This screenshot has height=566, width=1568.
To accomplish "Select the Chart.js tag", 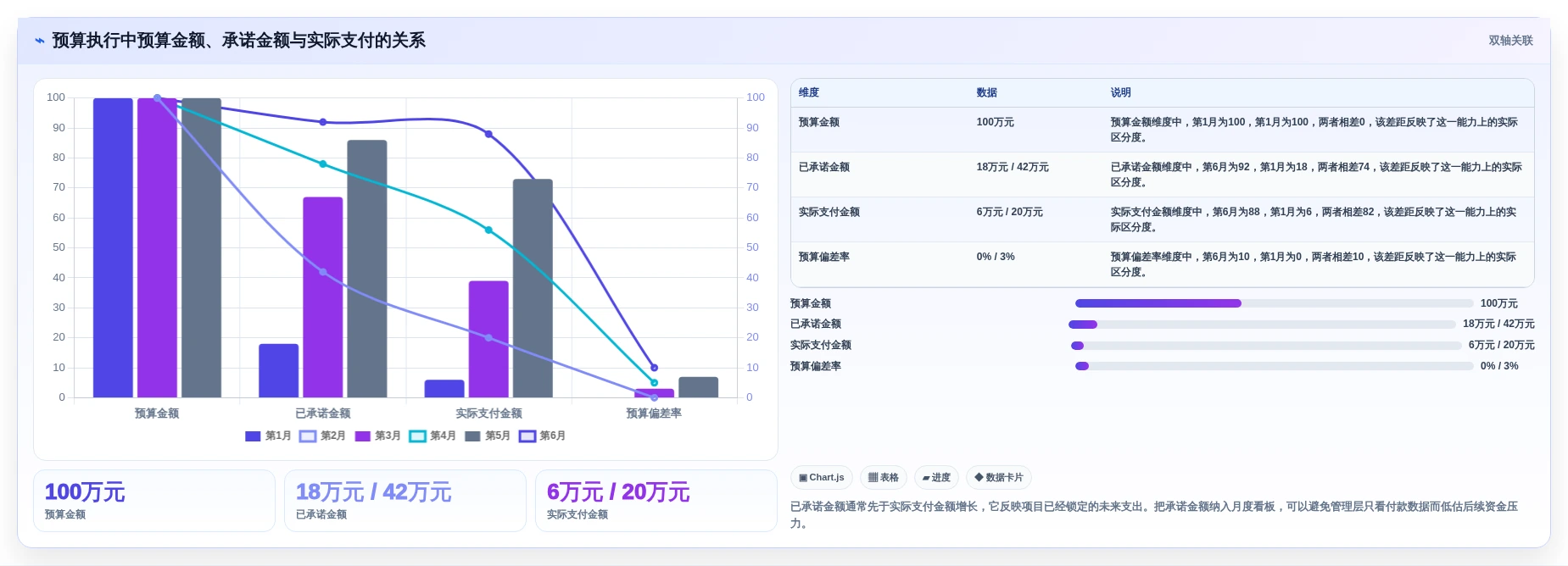I will [821, 478].
